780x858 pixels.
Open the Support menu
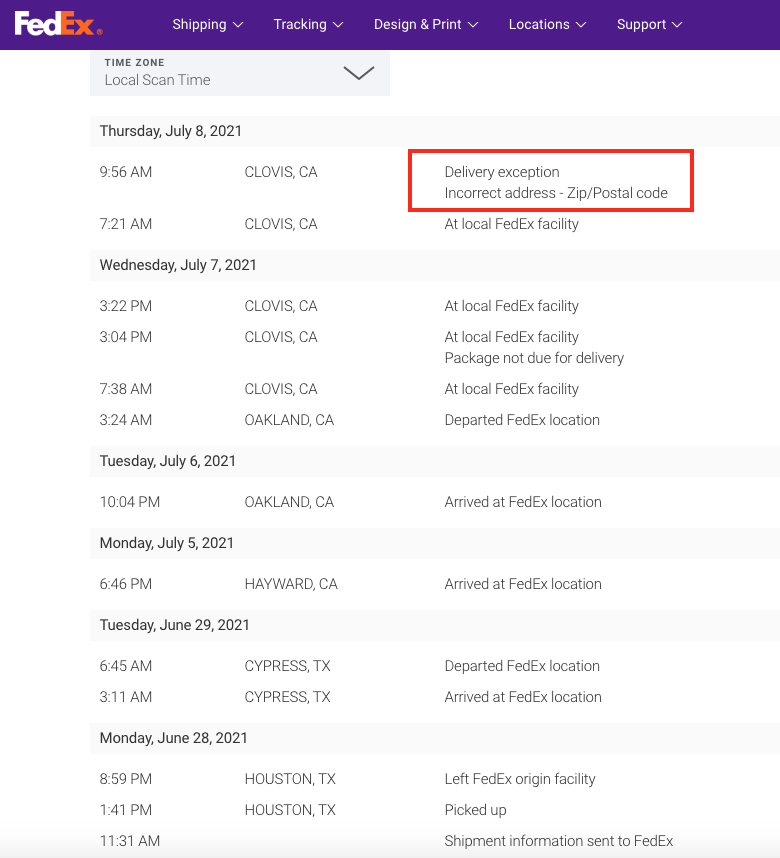pyautogui.click(x=649, y=25)
